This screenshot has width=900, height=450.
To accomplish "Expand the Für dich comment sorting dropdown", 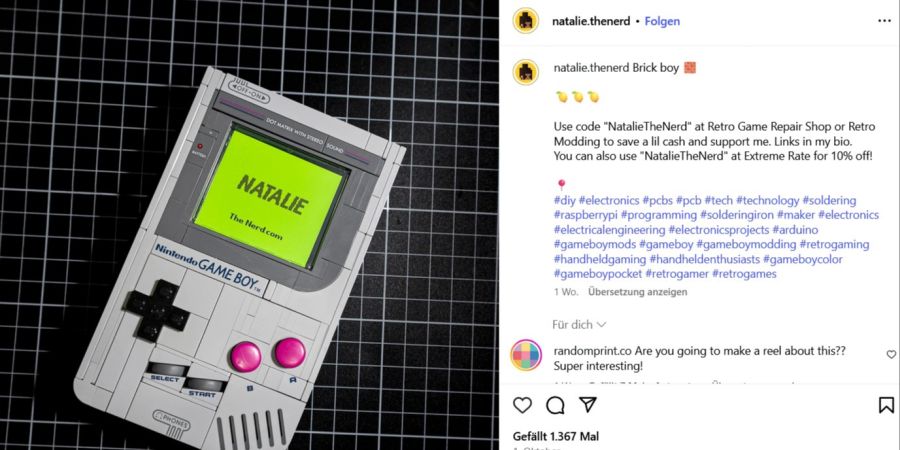I will (579, 325).
